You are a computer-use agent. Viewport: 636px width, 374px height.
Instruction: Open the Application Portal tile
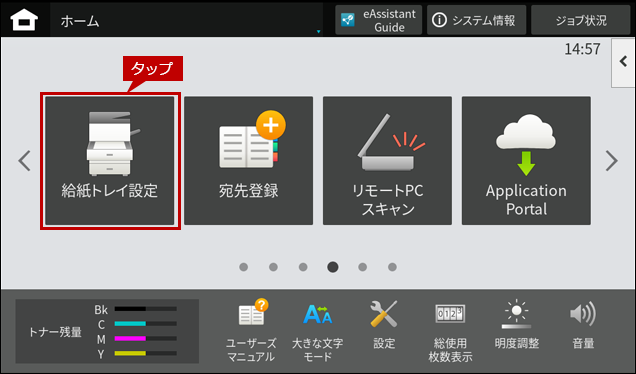tap(526, 161)
